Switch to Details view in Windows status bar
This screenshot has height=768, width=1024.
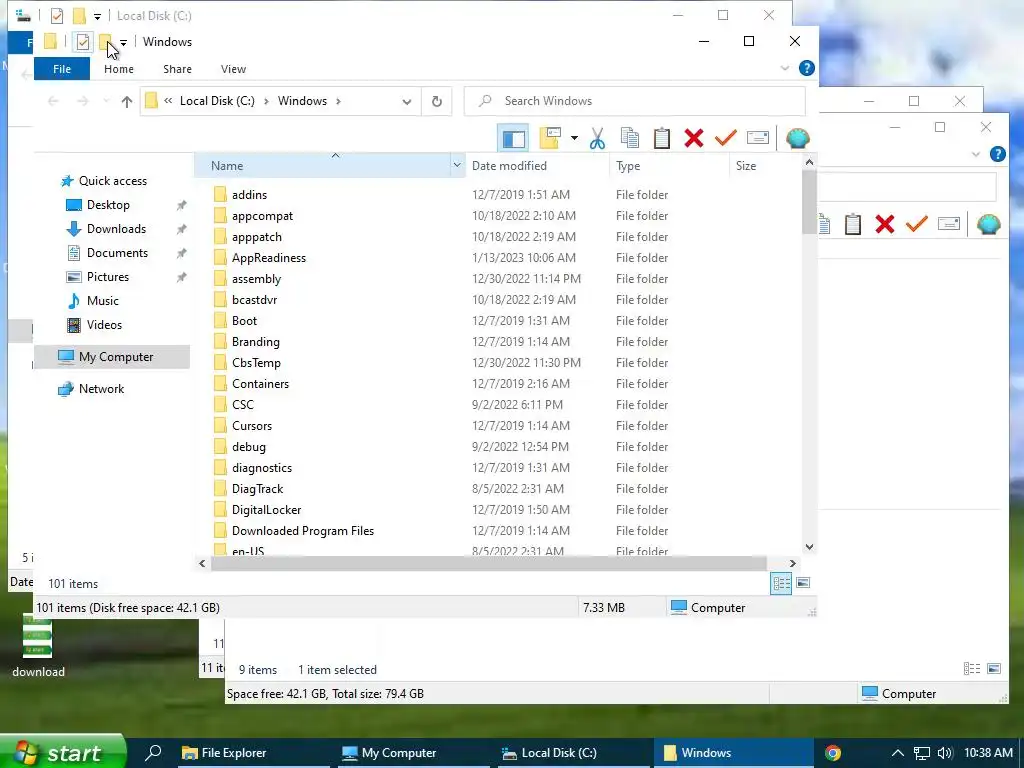click(x=781, y=583)
